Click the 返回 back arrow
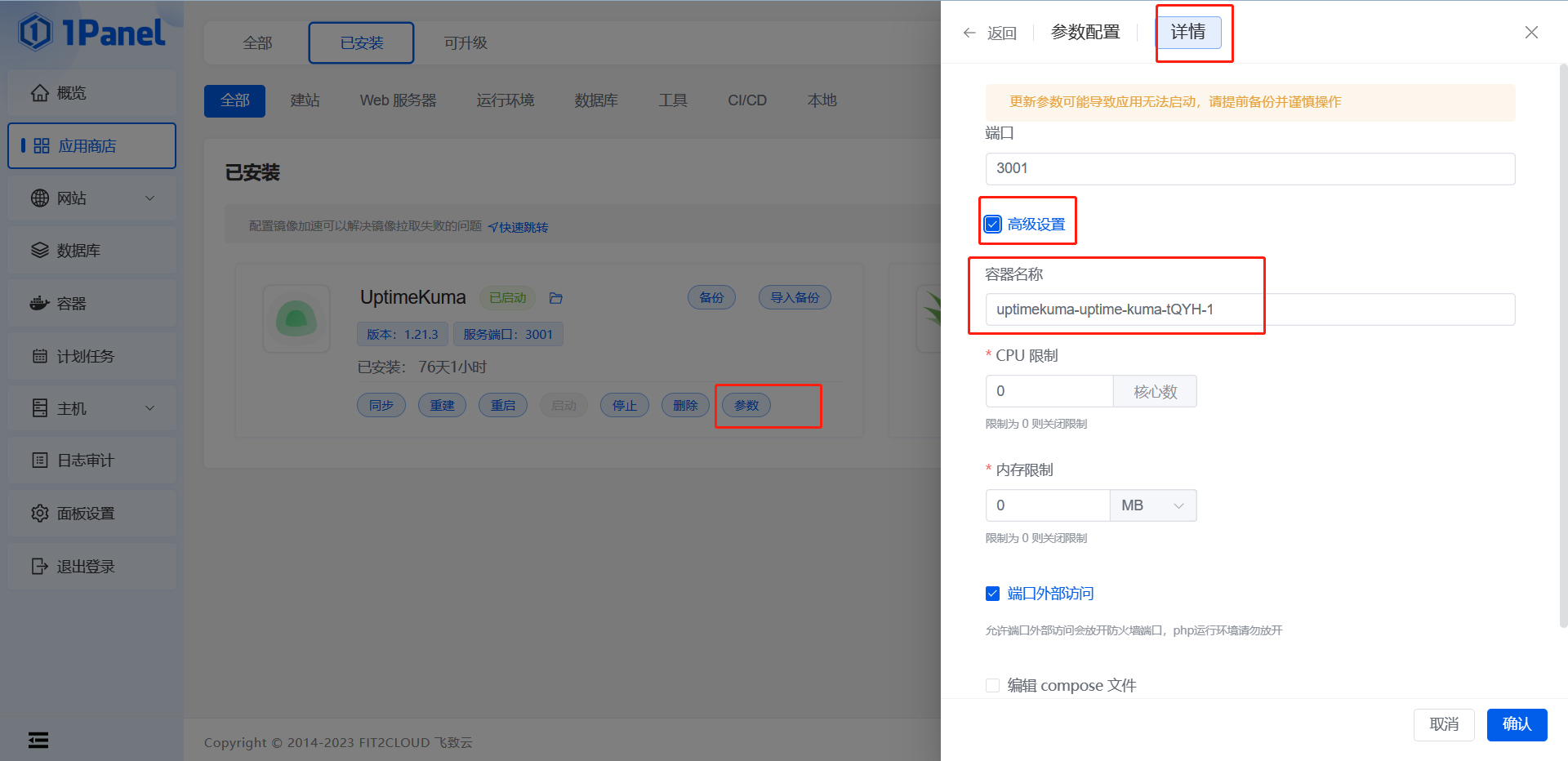The image size is (1568, 761). 969,33
